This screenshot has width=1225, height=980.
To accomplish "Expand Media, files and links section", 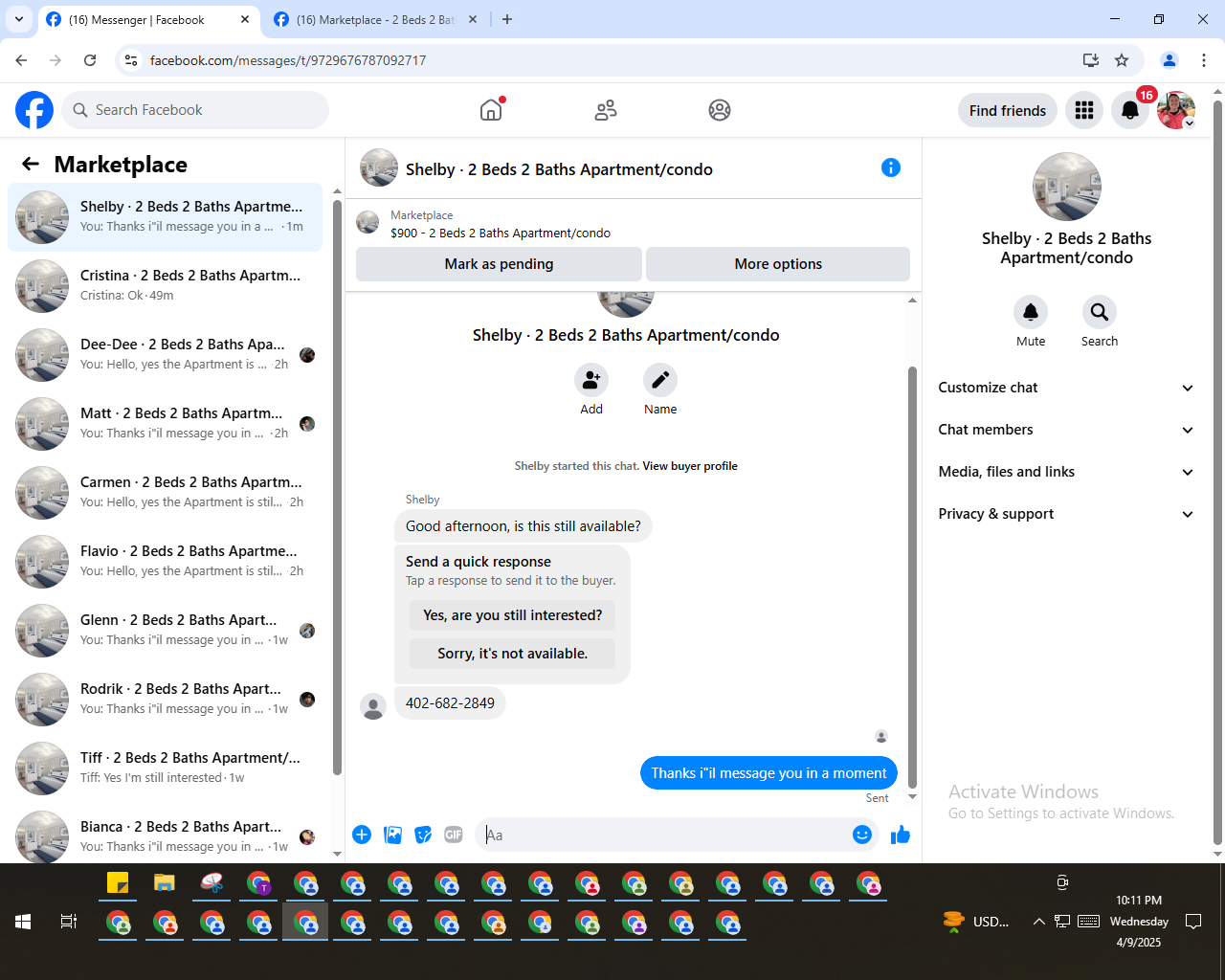I will (x=1066, y=472).
